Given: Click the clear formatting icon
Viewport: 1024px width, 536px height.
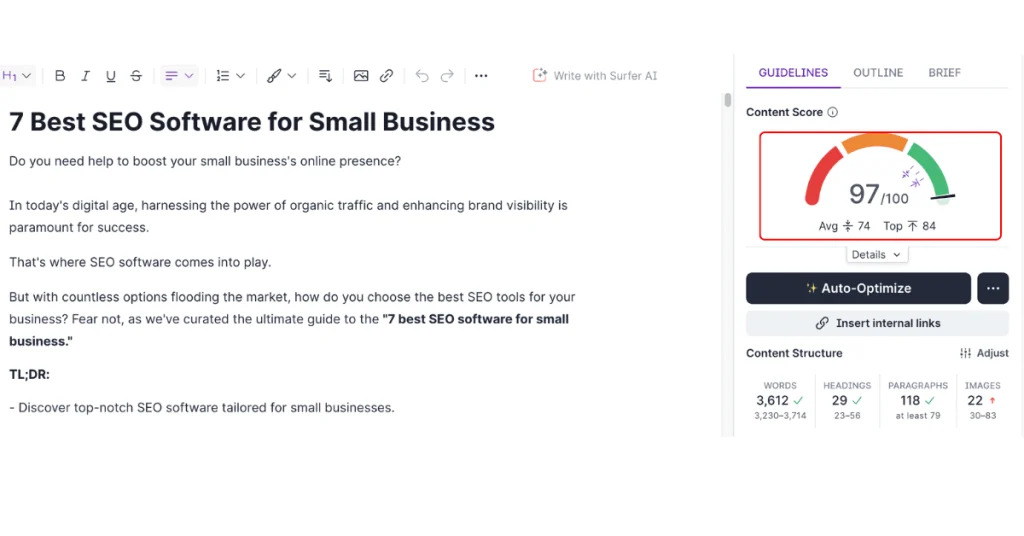Looking at the screenshot, I should pos(325,76).
